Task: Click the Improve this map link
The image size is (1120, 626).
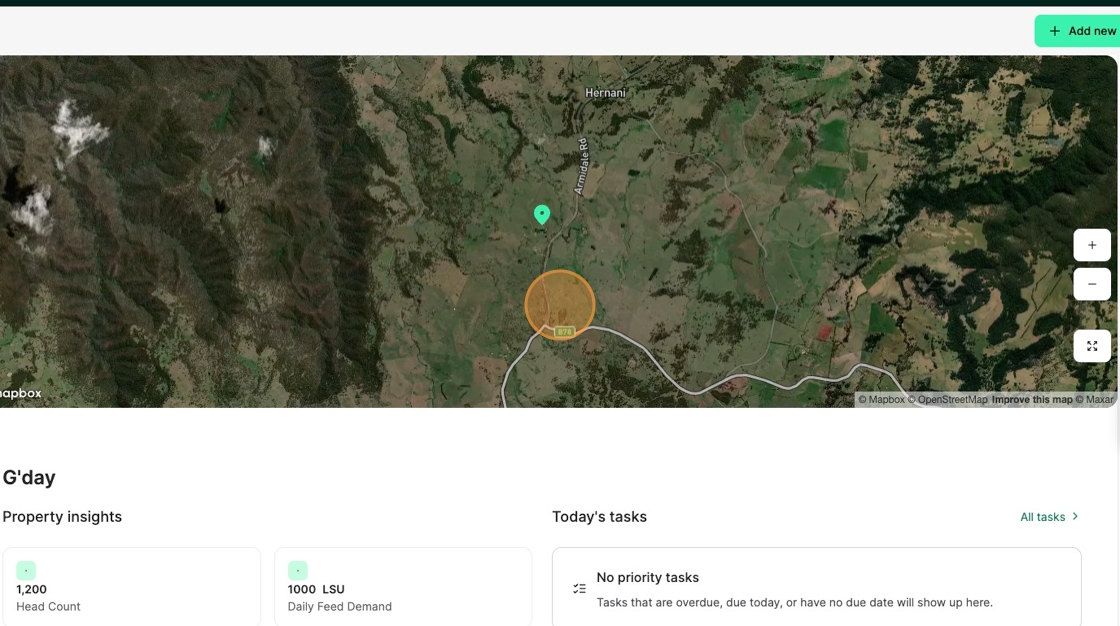Action: pos(1032,399)
